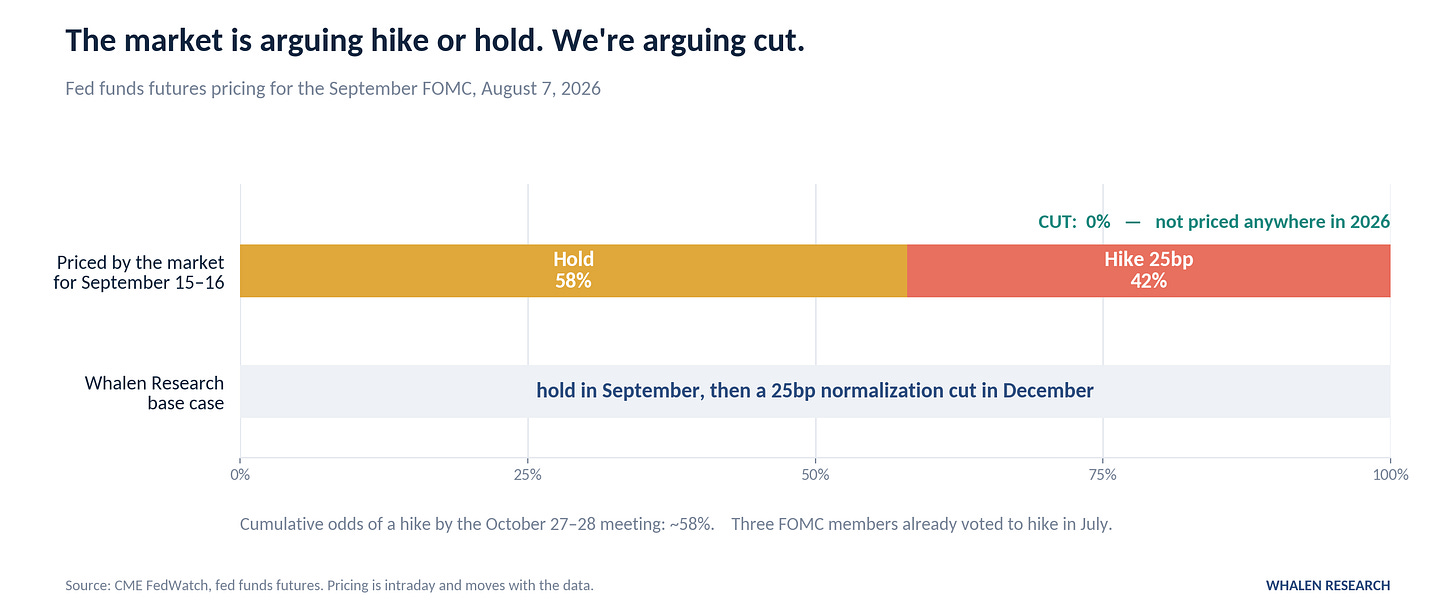Viewport: 1456px width, 614px height.
Task: Click the red Hike 25bp 42% segment
Action: 1148,270
